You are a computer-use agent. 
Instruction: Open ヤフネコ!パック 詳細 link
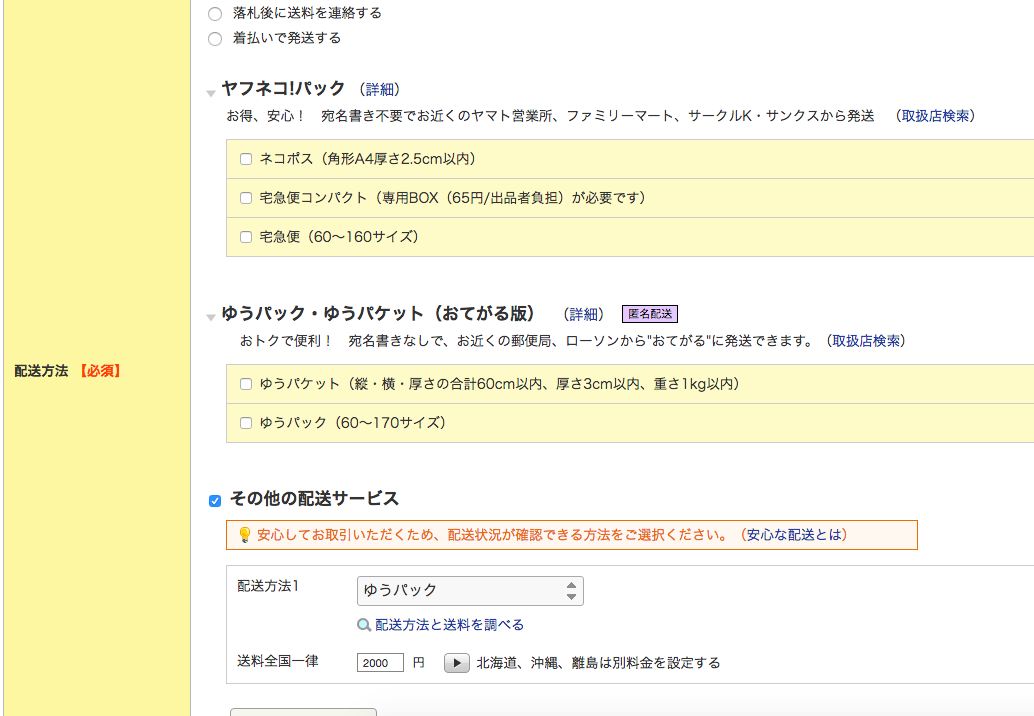380,89
